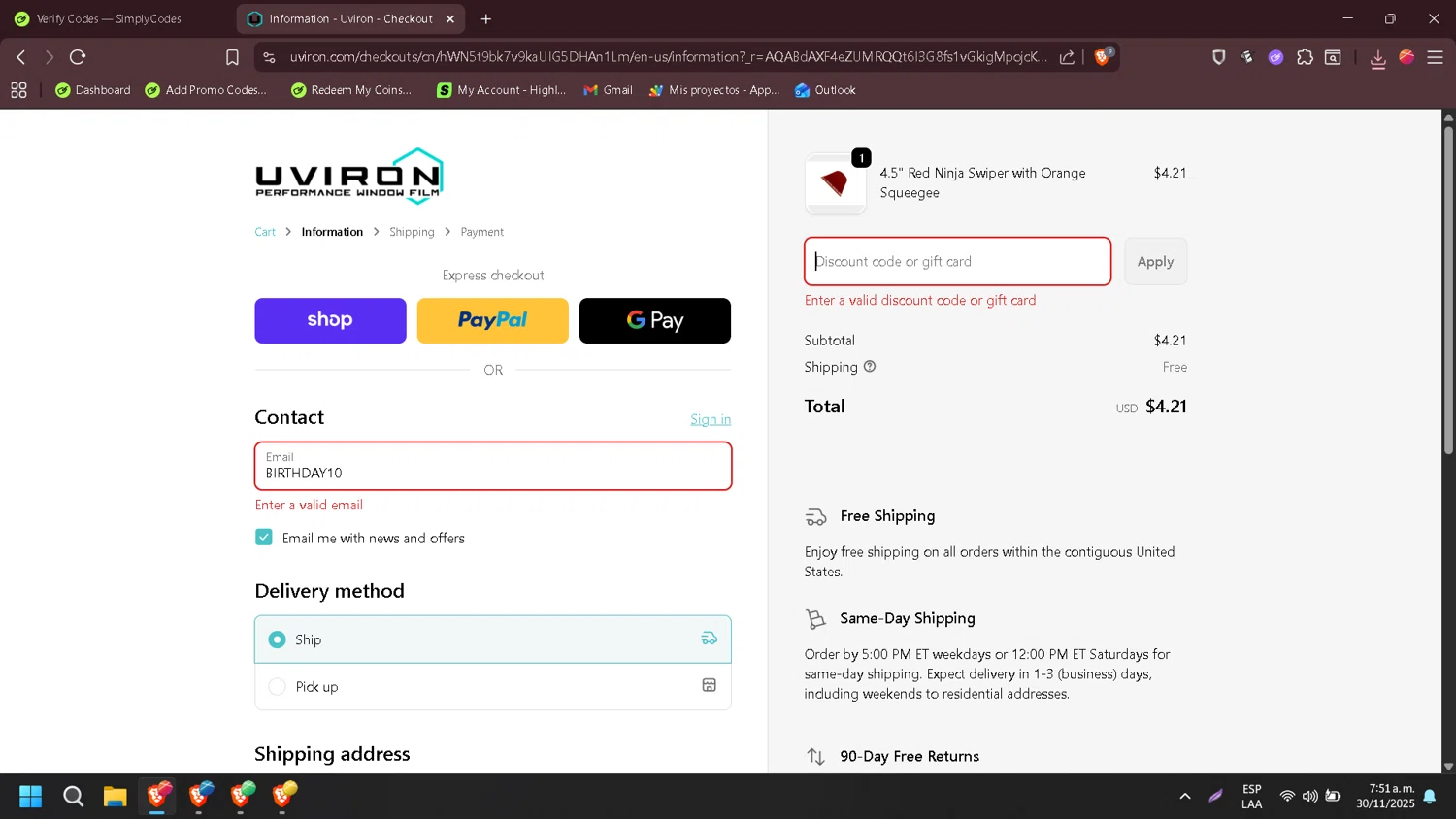Open Wi-Fi network settings in tray

click(1287, 797)
